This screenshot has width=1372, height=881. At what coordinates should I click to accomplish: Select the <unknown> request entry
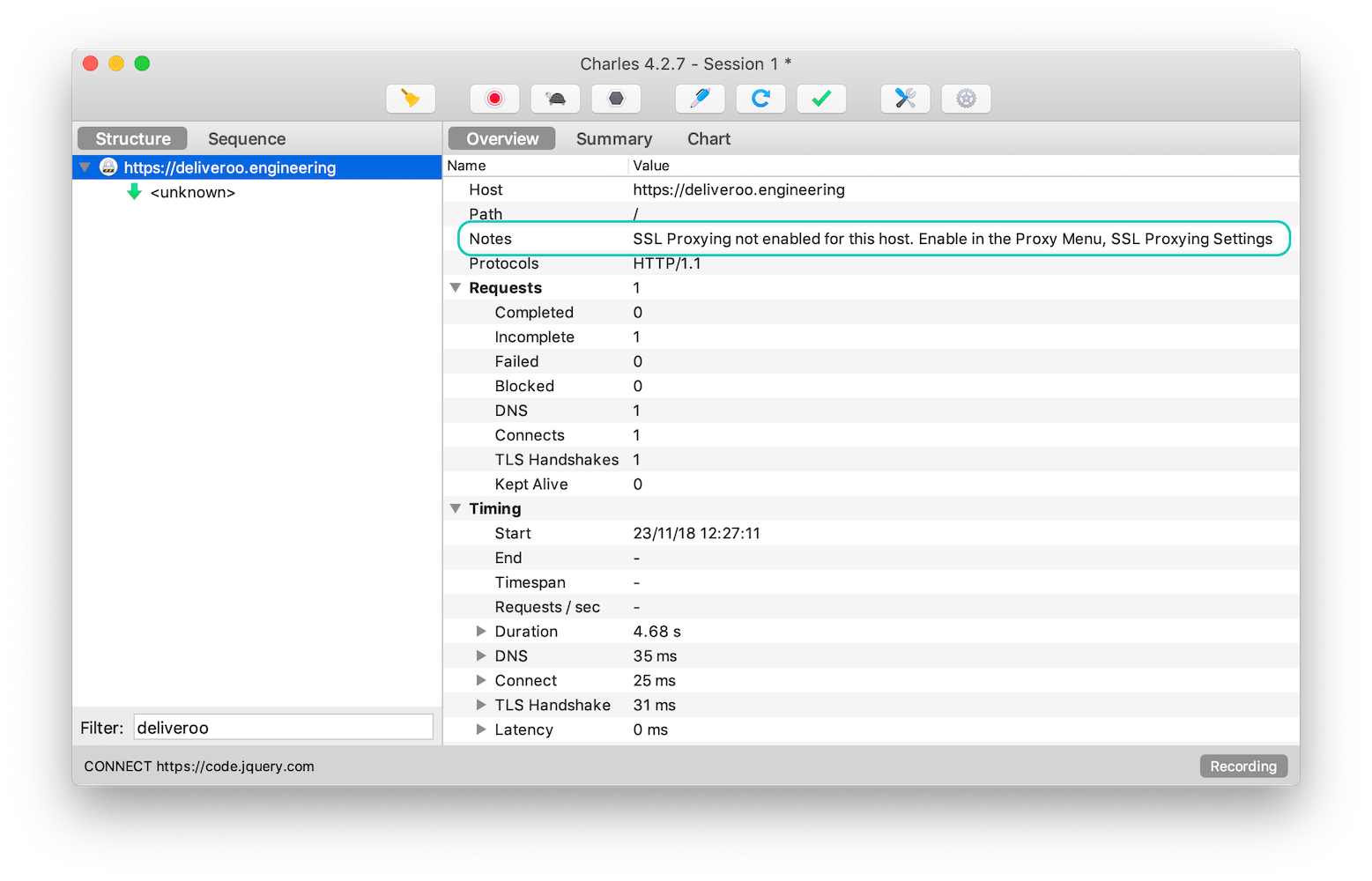click(x=192, y=192)
